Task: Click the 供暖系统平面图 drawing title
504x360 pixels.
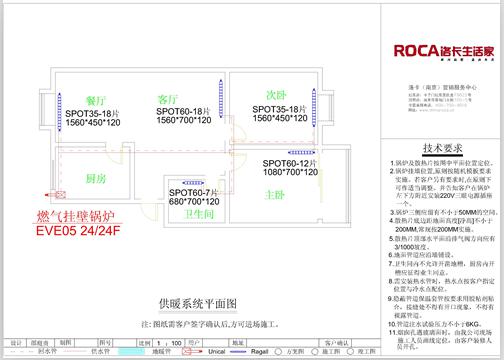Action: coord(198,304)
